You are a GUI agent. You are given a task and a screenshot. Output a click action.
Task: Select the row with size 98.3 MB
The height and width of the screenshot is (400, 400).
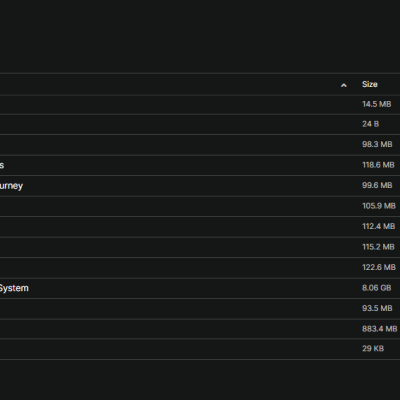pyautogui.click(x=200, y=145)
